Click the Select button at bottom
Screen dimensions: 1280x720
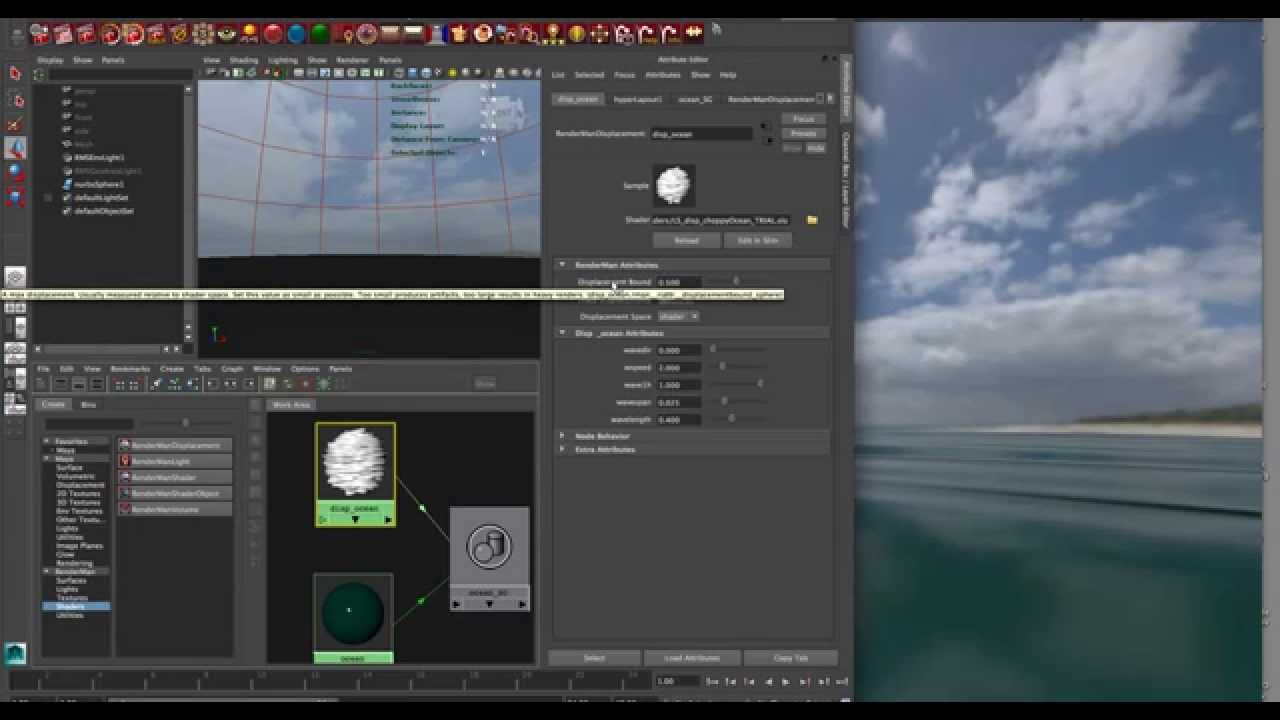[594, 658]
